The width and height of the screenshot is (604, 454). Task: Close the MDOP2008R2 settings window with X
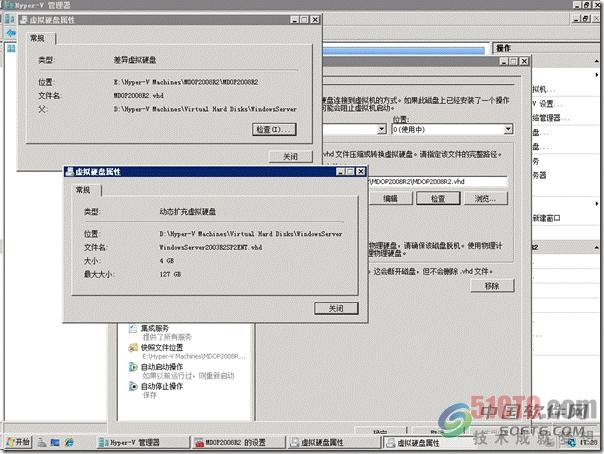(x=524, y=61)
